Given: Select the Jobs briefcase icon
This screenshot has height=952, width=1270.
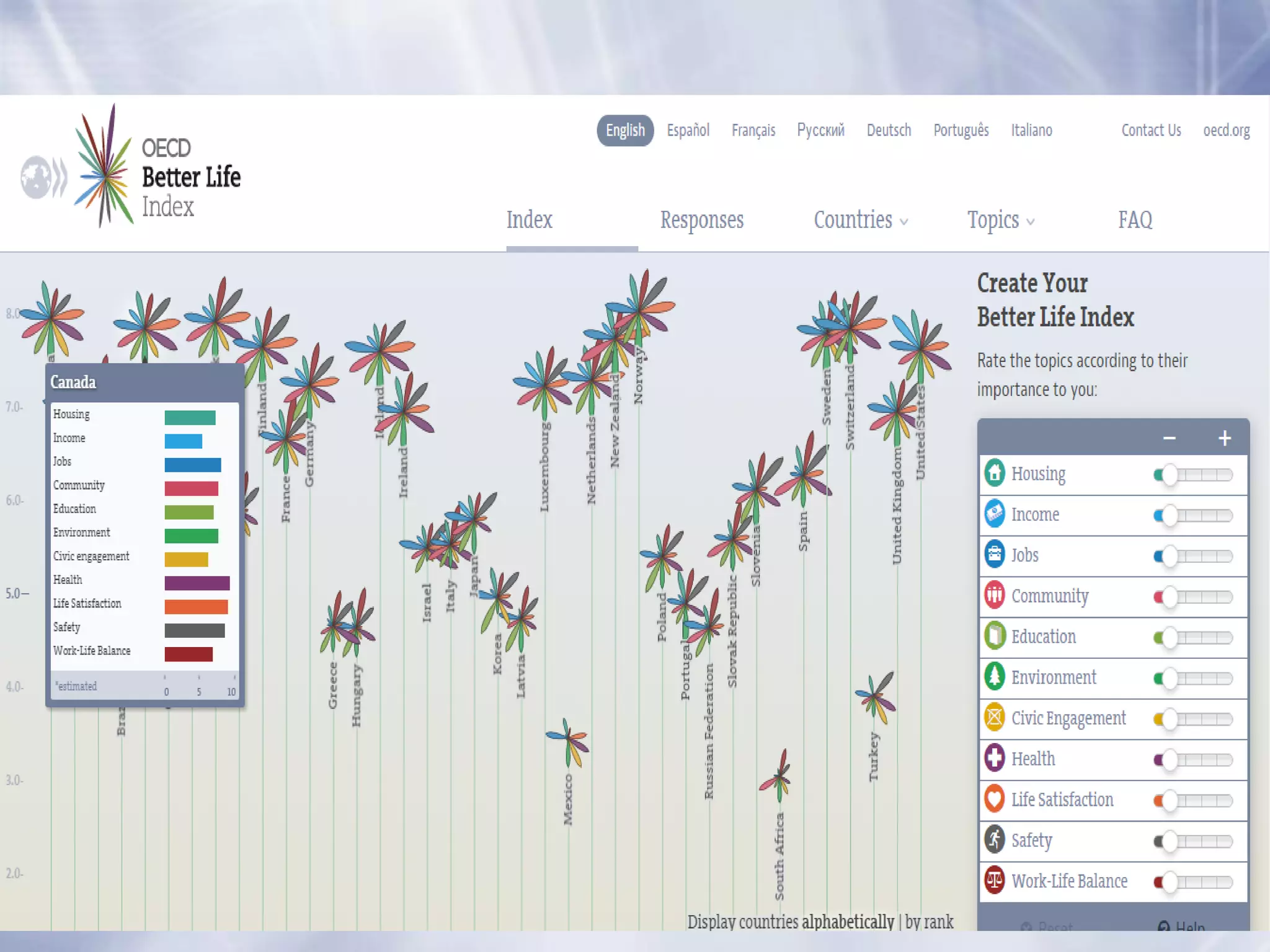Looking at the screenshot, I should pos(995,555).
